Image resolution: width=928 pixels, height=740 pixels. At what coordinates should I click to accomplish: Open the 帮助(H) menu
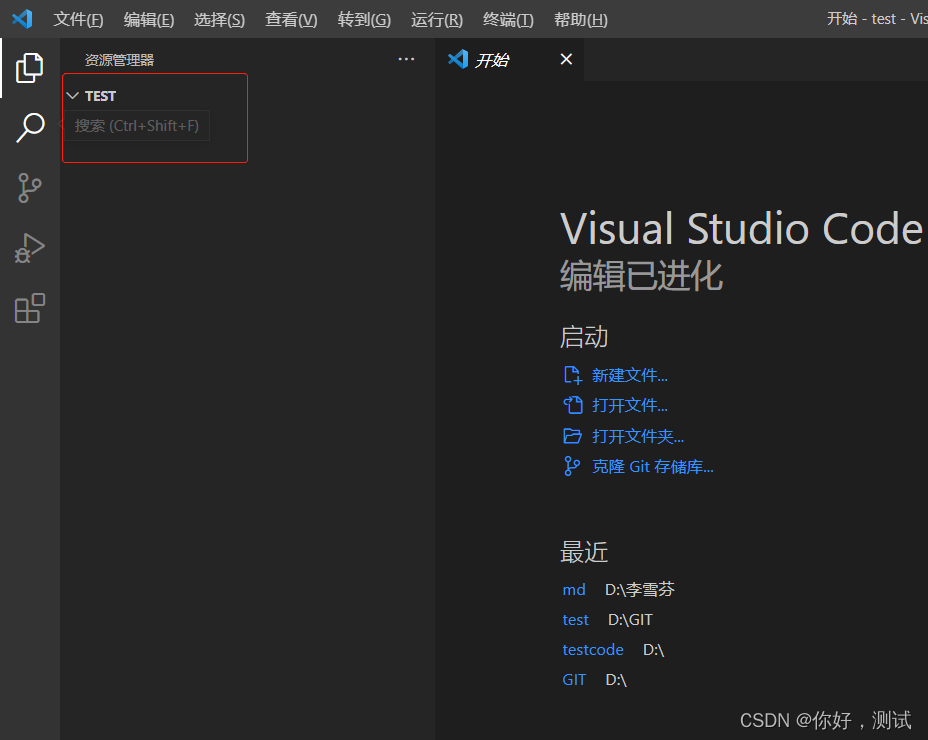coord(581,20)
